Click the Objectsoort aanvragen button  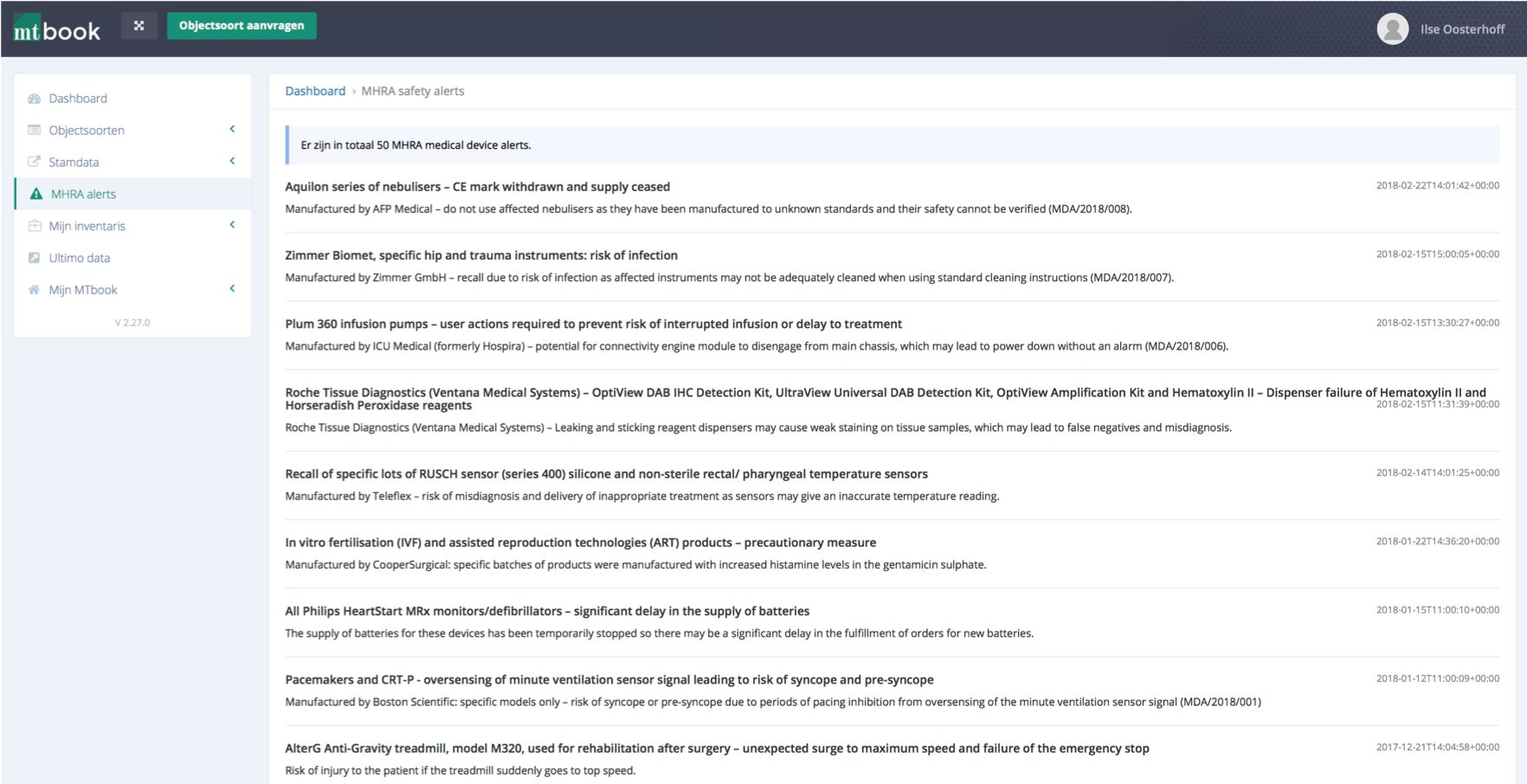(242, 26)
